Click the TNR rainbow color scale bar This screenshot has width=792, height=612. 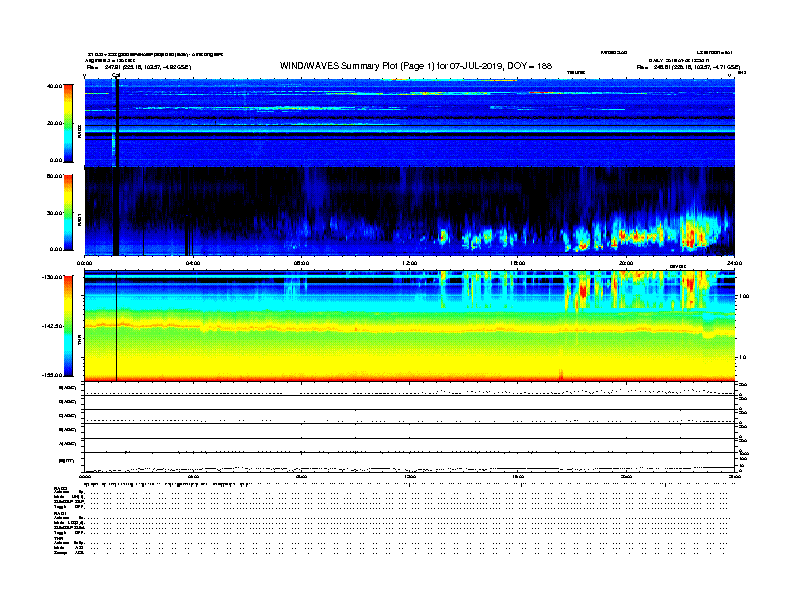point(68,326)
